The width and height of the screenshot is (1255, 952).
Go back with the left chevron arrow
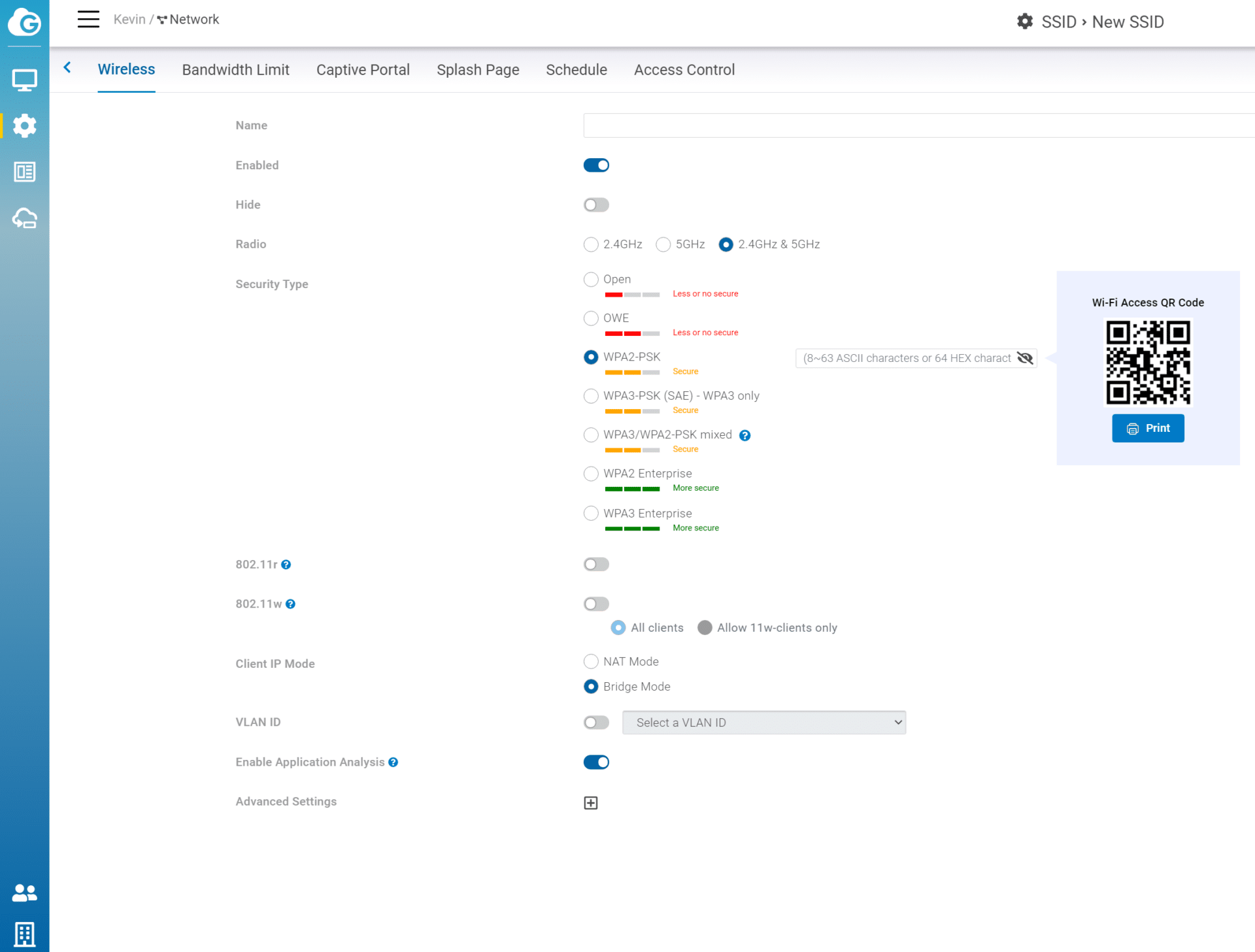coord(67,67)
